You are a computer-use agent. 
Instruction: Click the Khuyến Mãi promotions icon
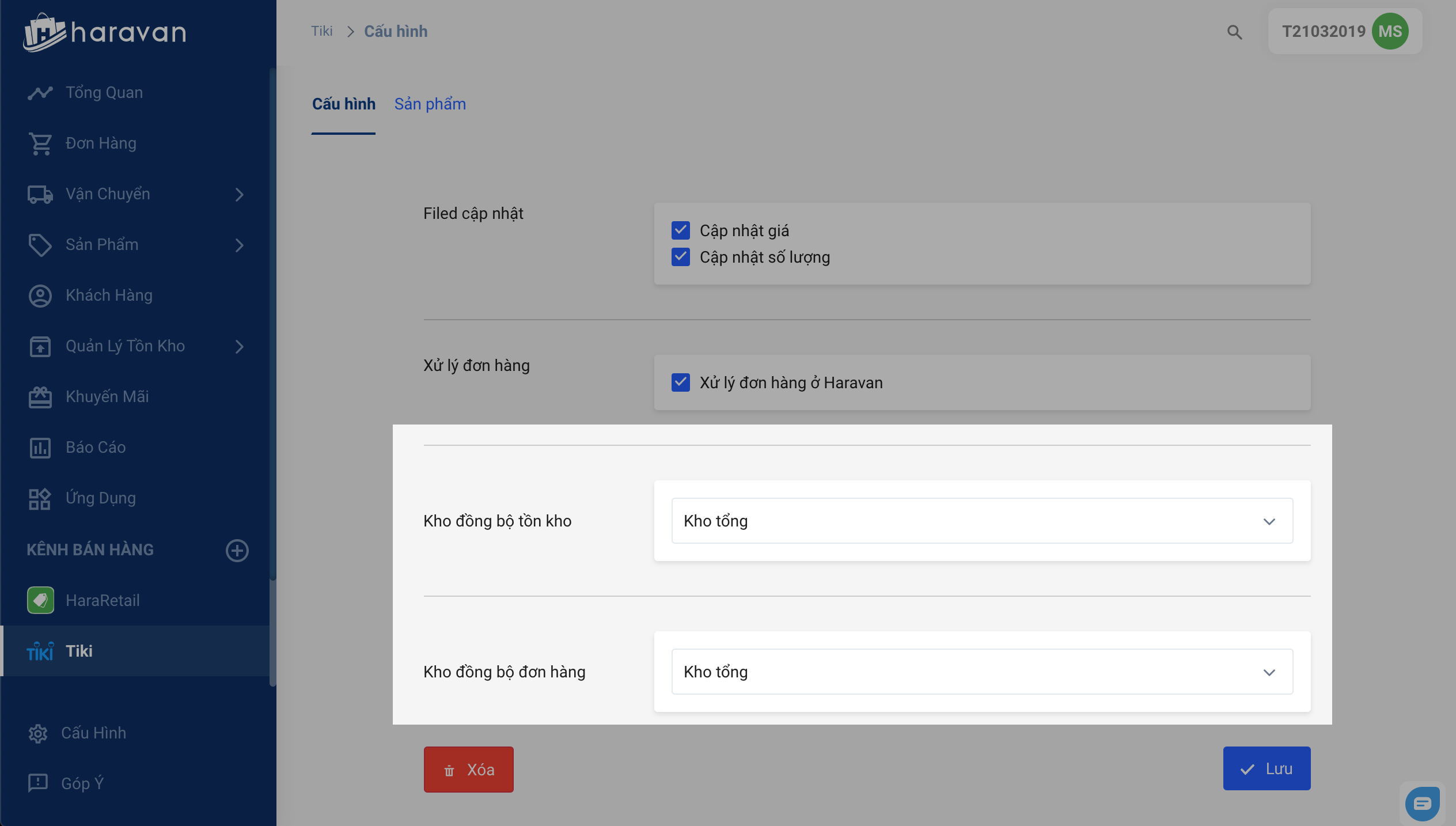(x=40, y=397)
